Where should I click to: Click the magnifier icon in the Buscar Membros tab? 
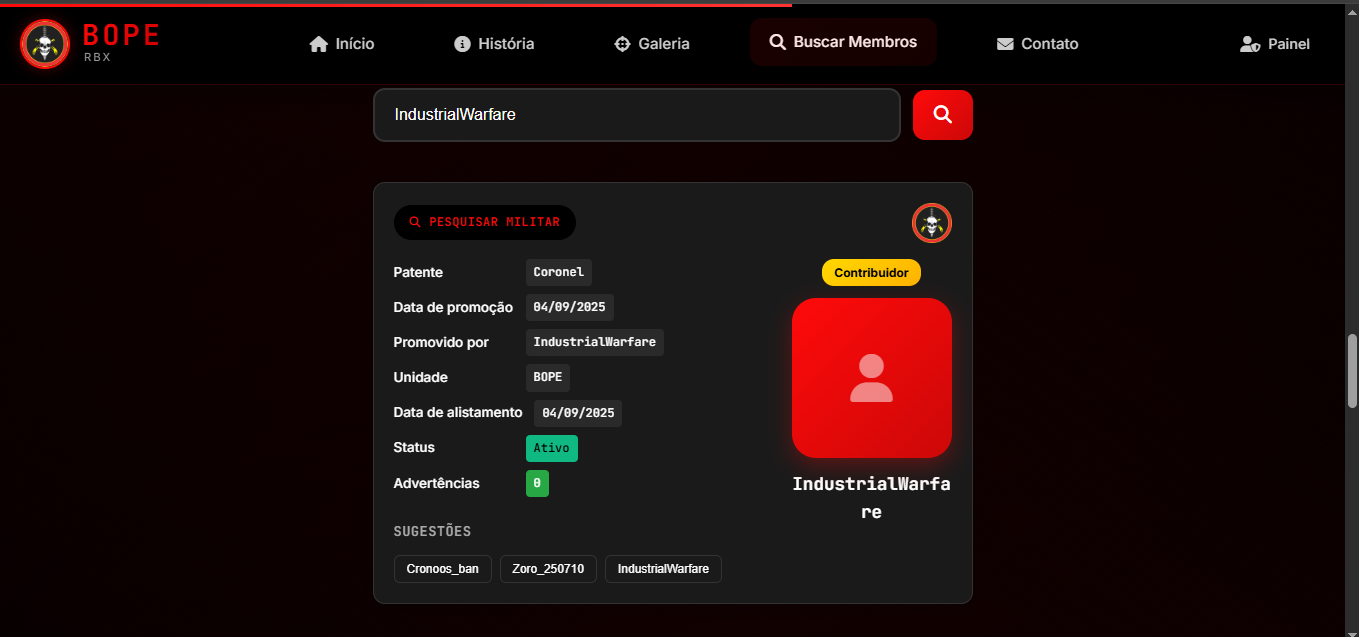tap(777, 42)
